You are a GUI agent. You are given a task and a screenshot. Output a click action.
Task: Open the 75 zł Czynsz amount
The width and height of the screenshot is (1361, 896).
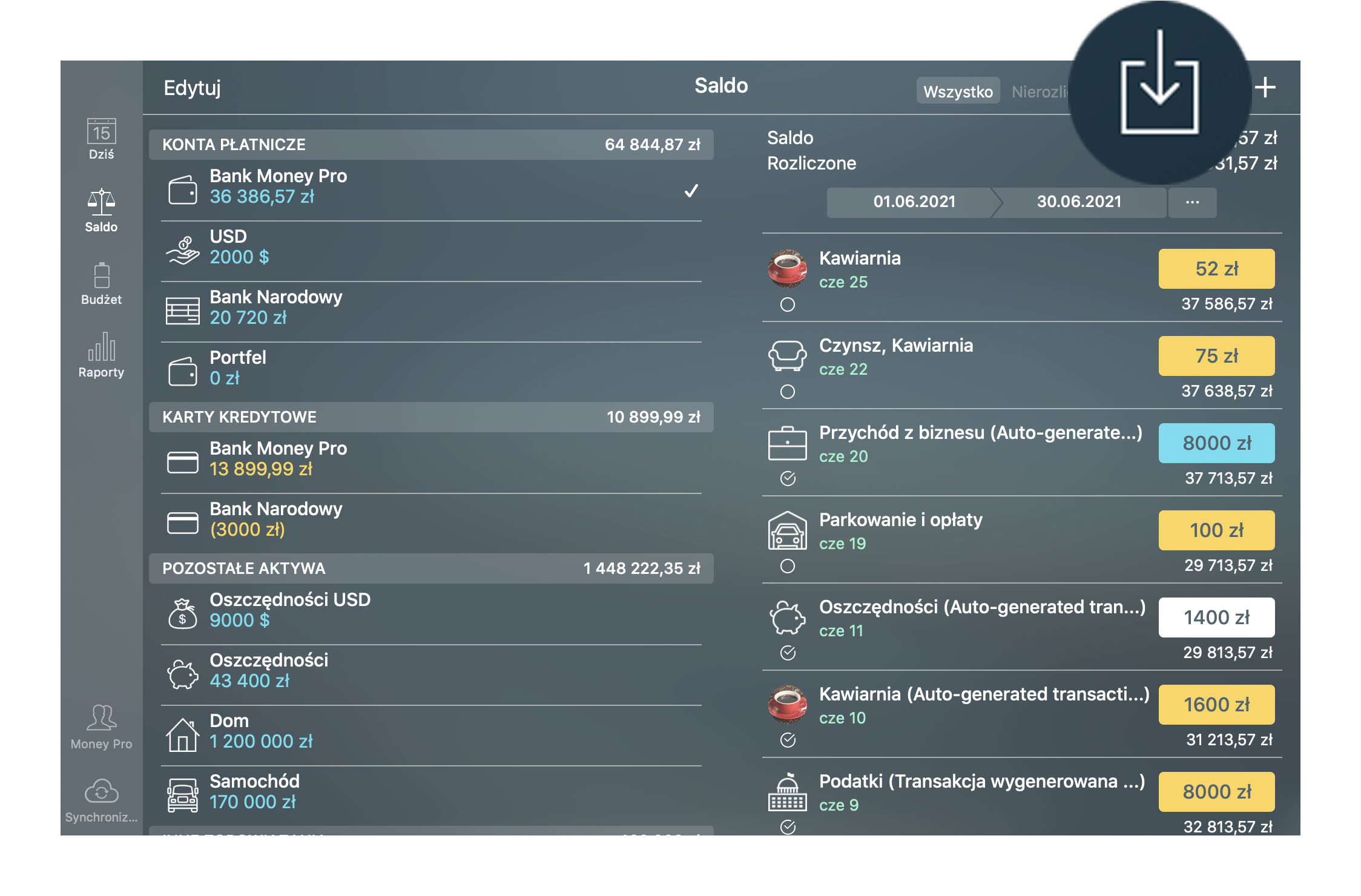(x=1216, y=356)
